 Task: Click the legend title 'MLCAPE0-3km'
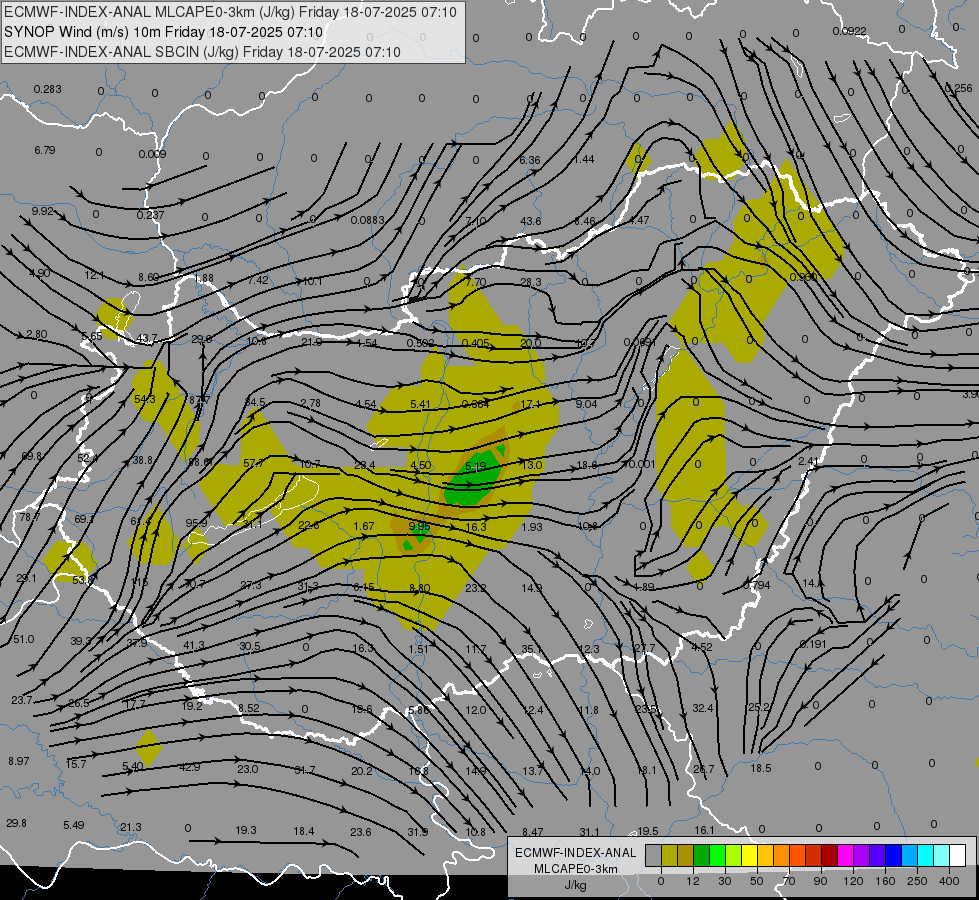576,869
